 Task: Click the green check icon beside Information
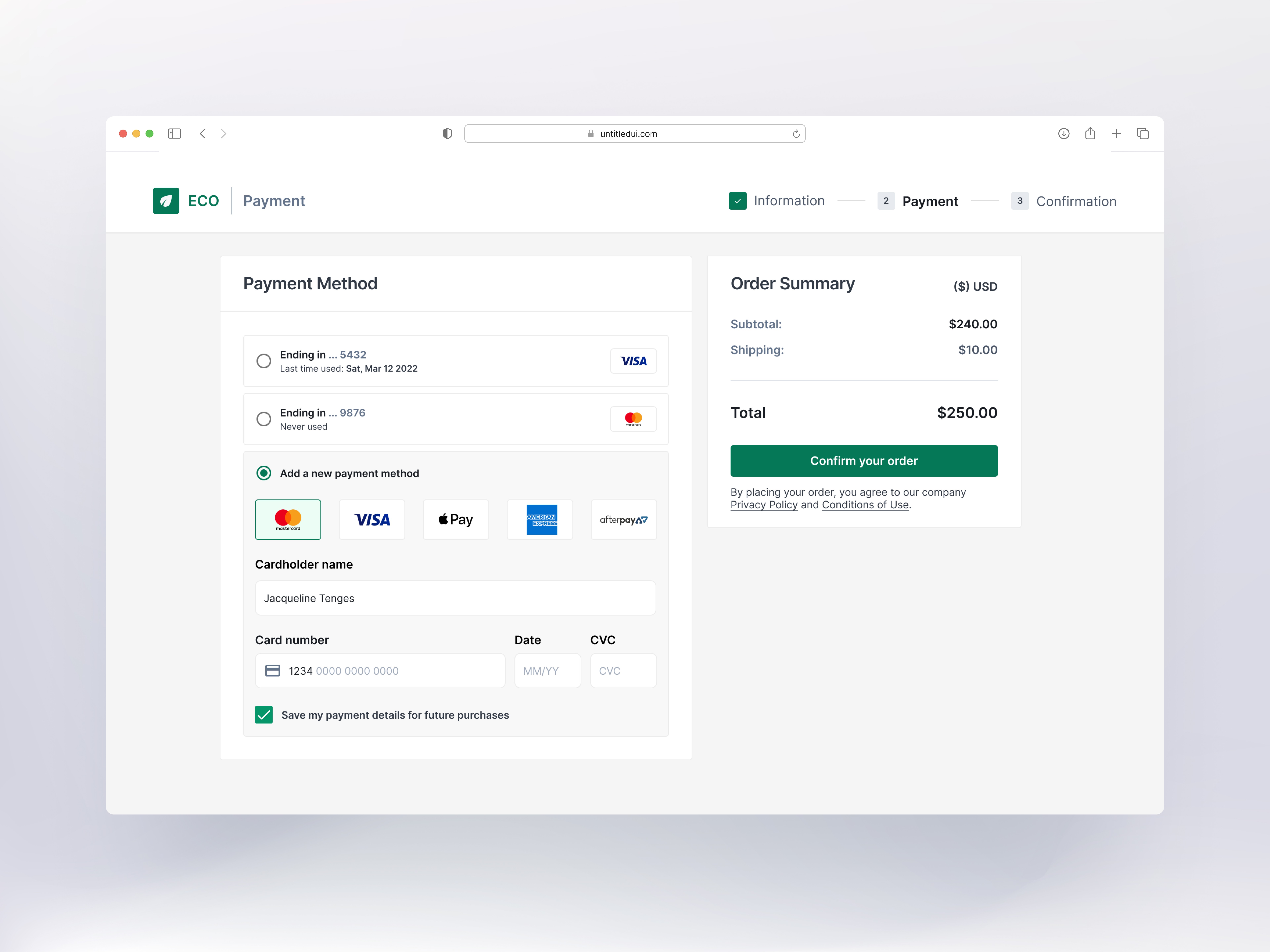point(738,201)
